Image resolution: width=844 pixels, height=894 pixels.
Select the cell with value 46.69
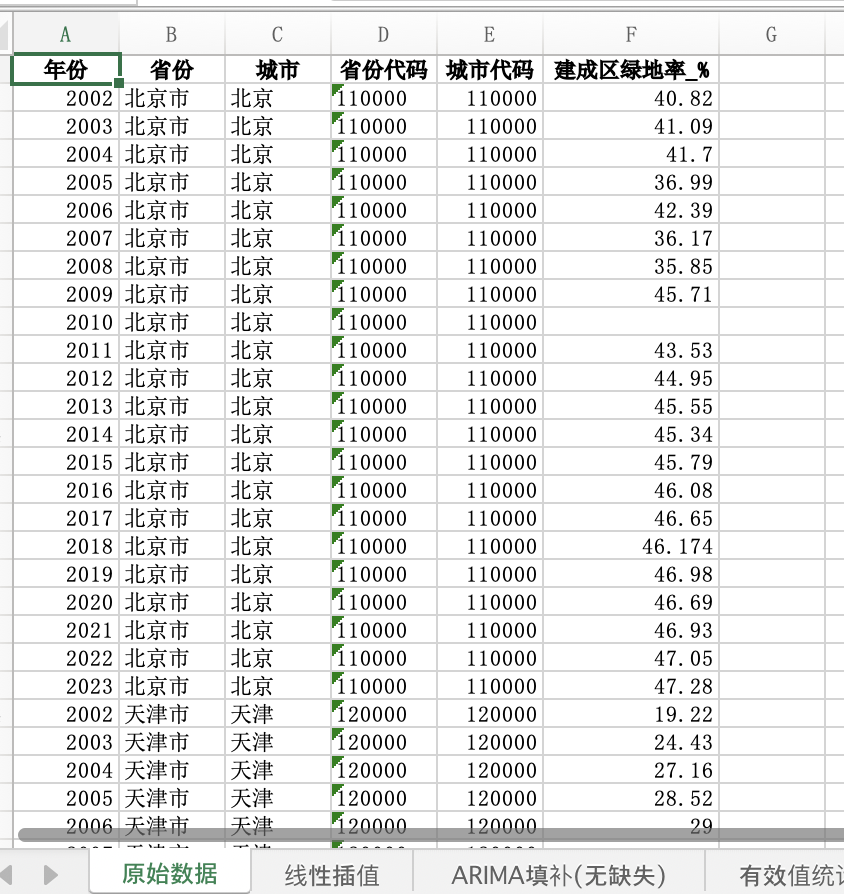631,602
